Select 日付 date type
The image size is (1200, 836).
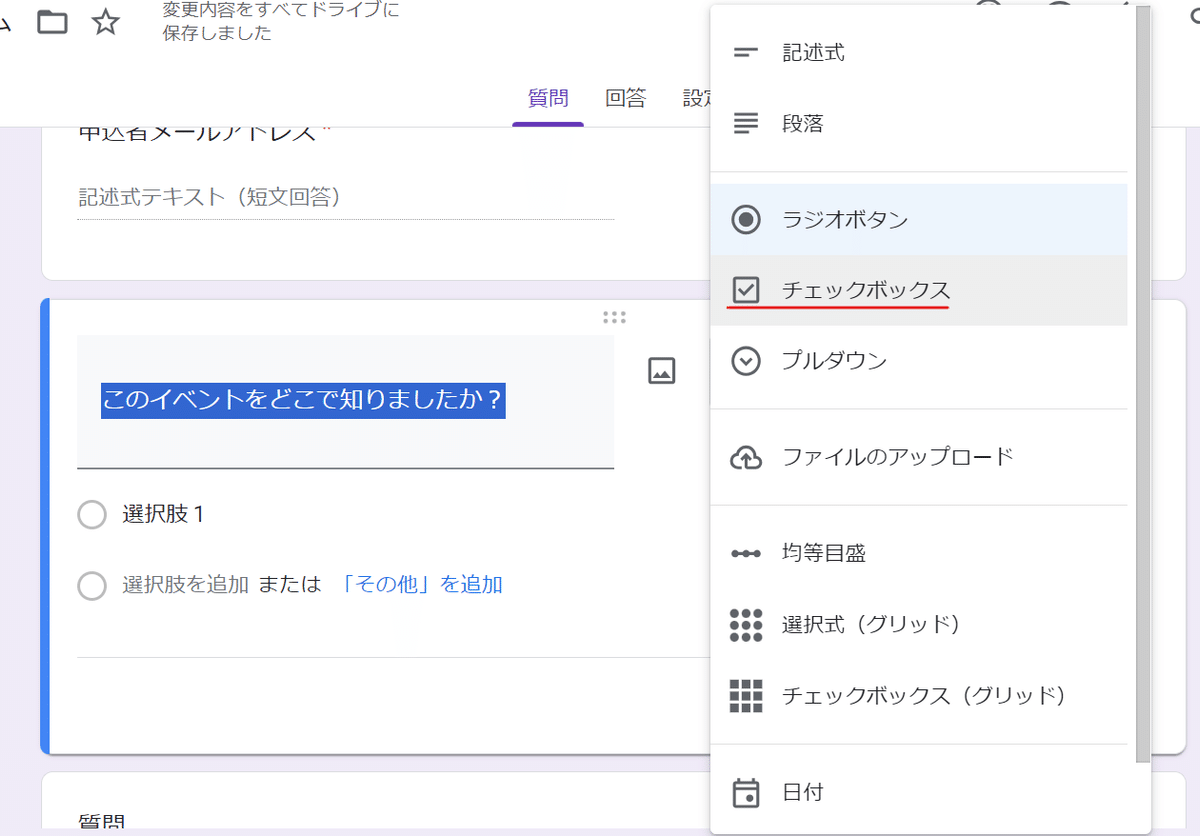pyautogui.click(x=919, y=792)
